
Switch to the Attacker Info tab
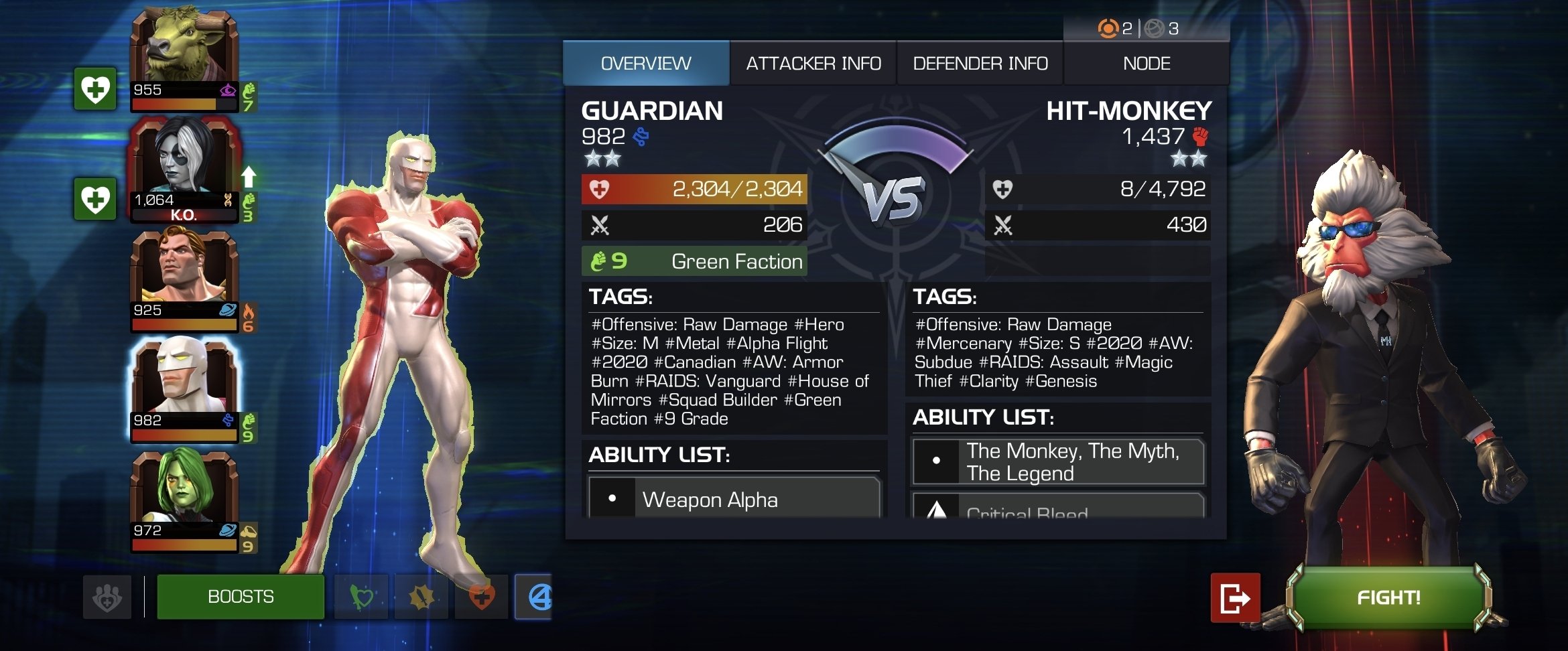pos(813,64)
